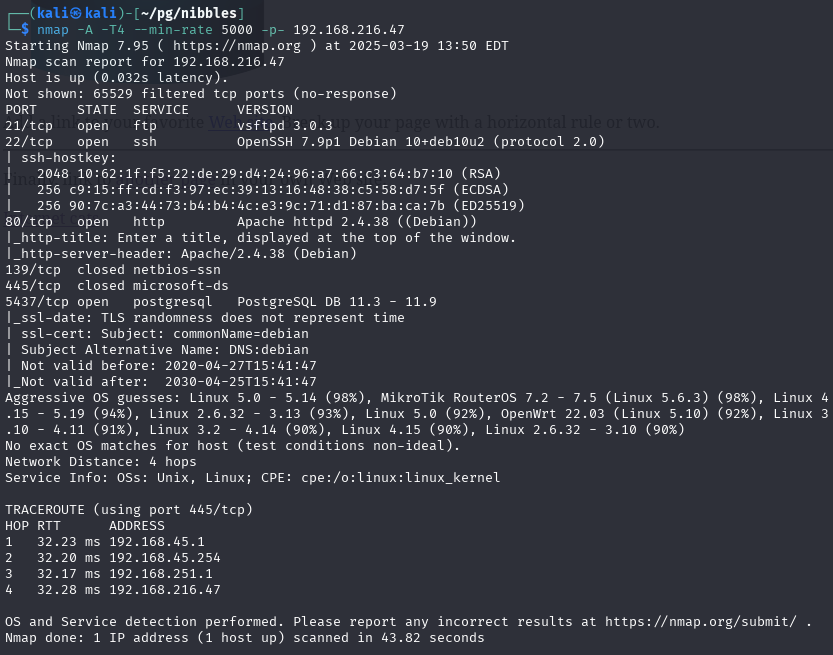Select the 22/tcp ssh port entry

click(28, 141)
